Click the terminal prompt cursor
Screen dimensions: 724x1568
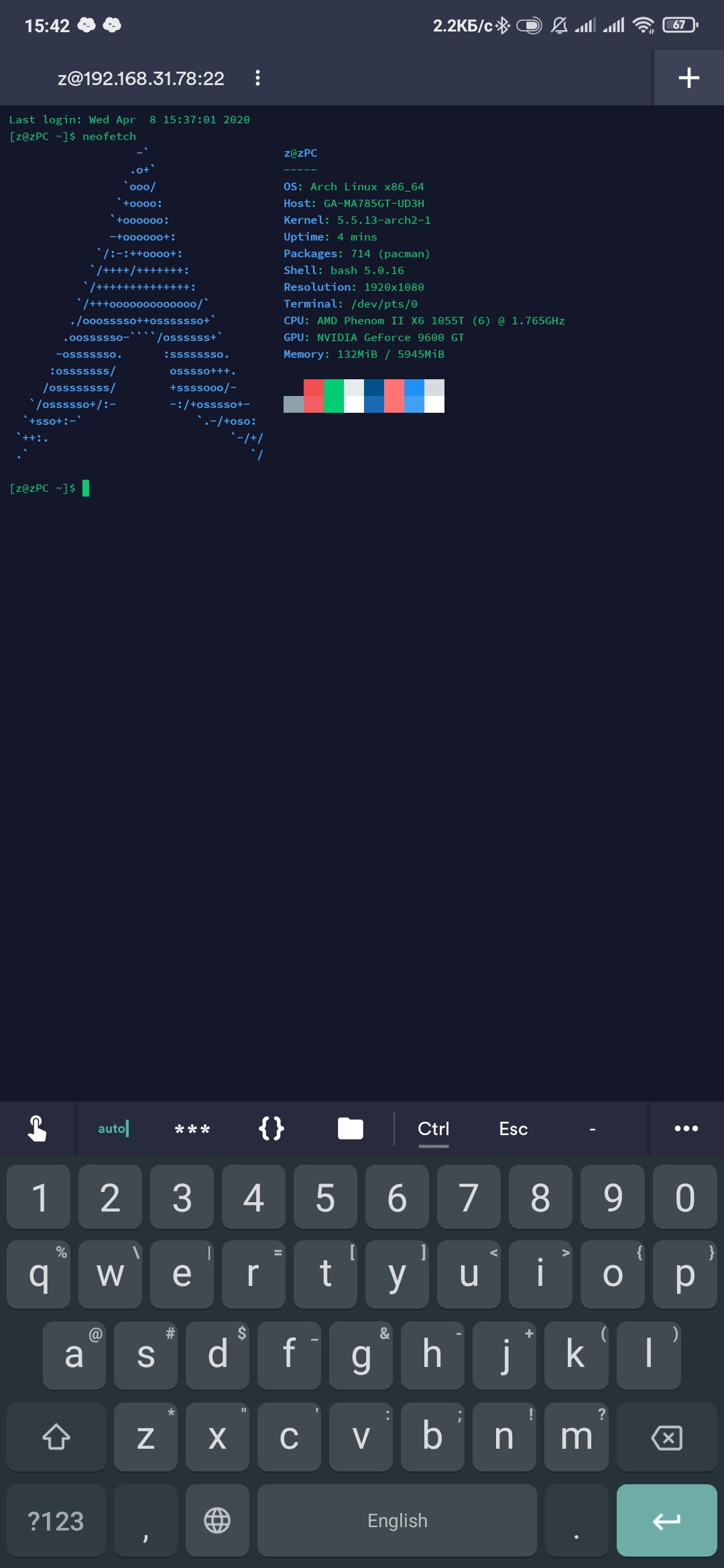tap(86, 488)
